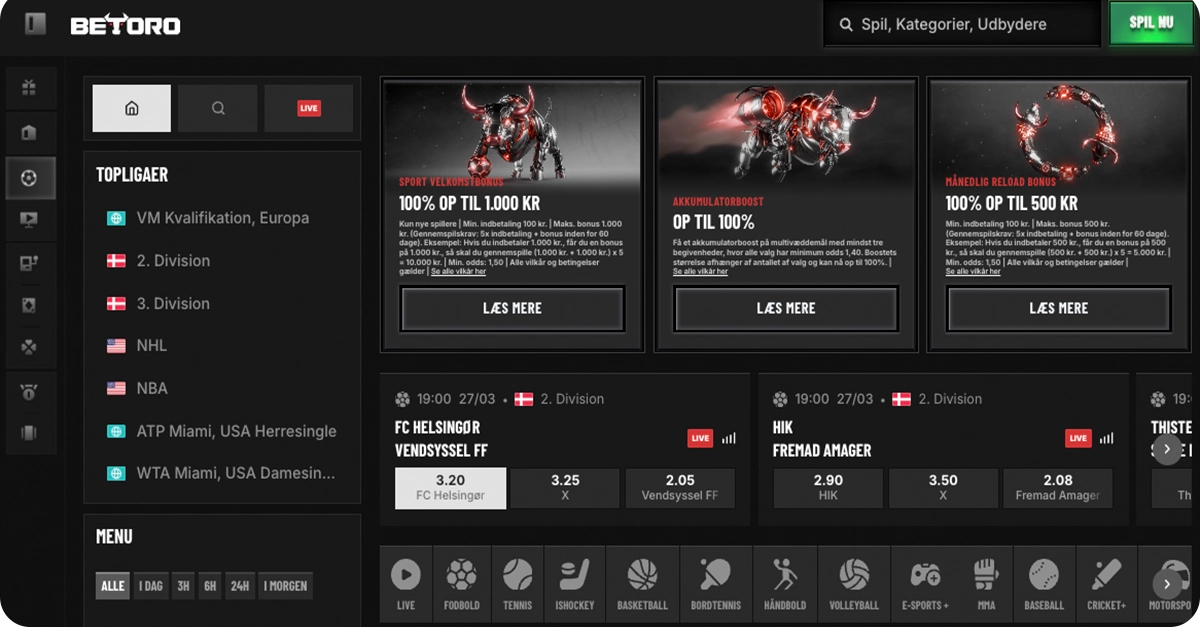Click LÆS MERE under Akkumulatorboost
Image resolution: width=1200 pixels, height=627 pixels.
point(786,308)
